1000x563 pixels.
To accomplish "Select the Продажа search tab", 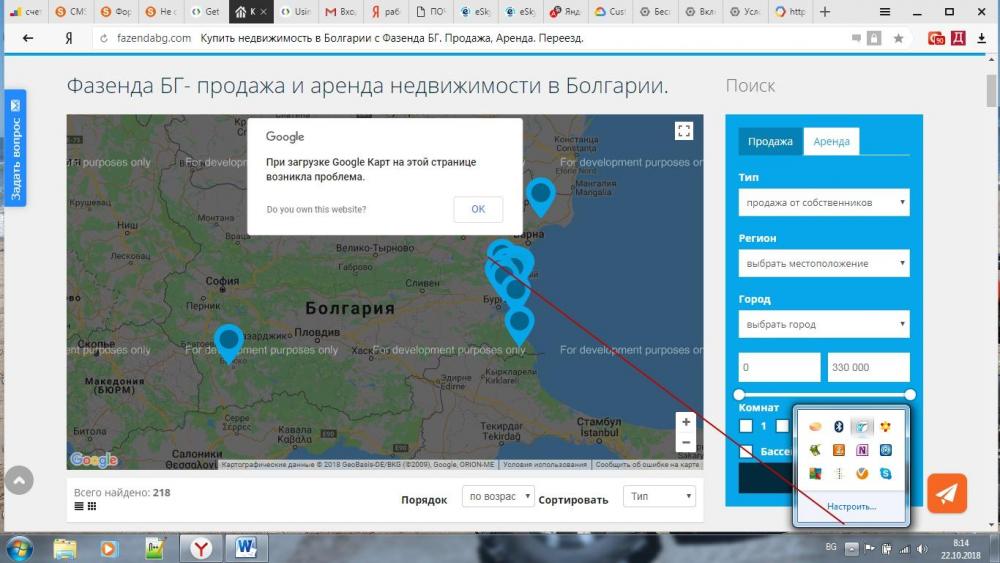I will (x=770, y=141).
